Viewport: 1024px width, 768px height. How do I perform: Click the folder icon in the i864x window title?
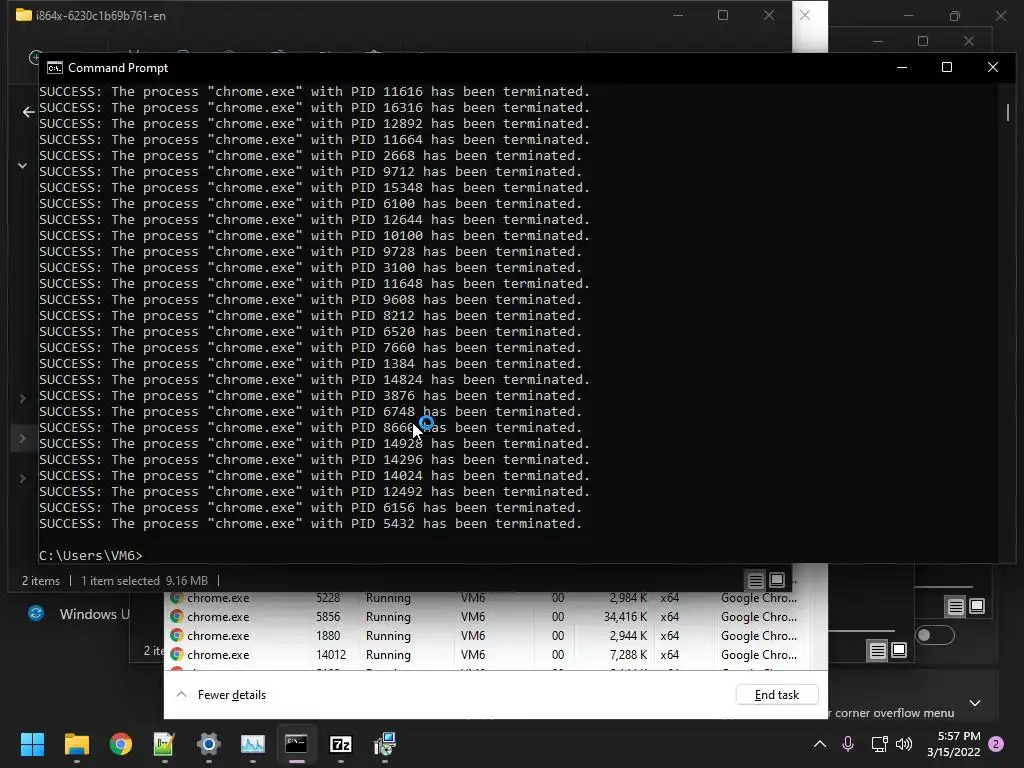[x=24, y=15]
